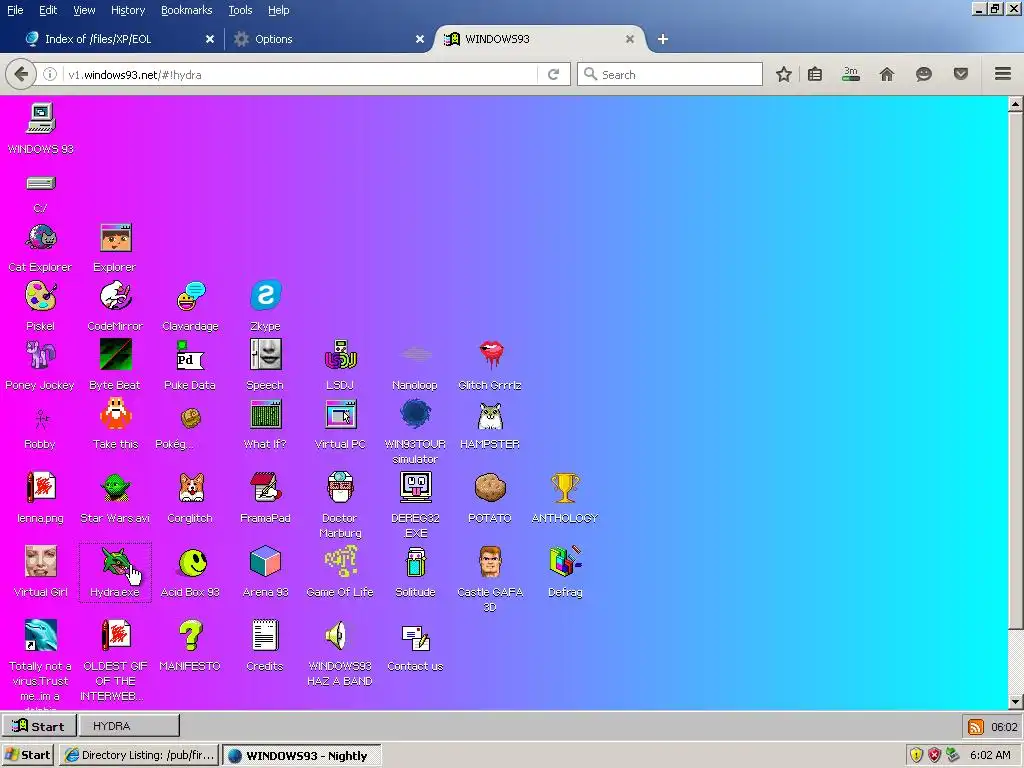Launch Virtual PC

340,414
